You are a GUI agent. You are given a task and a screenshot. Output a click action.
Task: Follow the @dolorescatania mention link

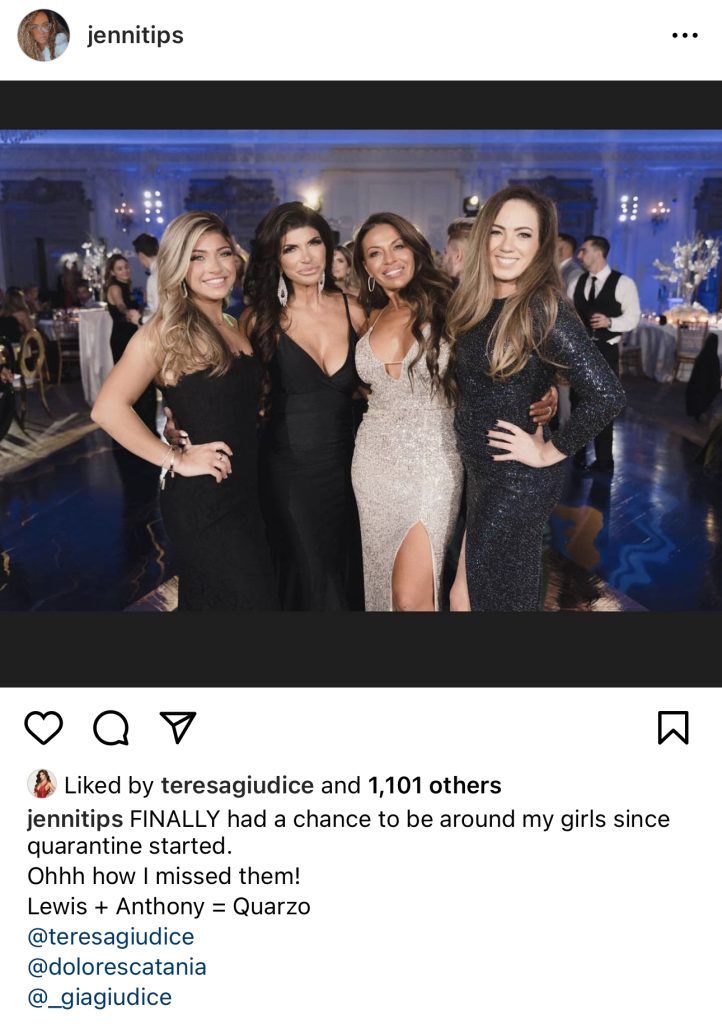pyautogui.click(x=117, y=967)
